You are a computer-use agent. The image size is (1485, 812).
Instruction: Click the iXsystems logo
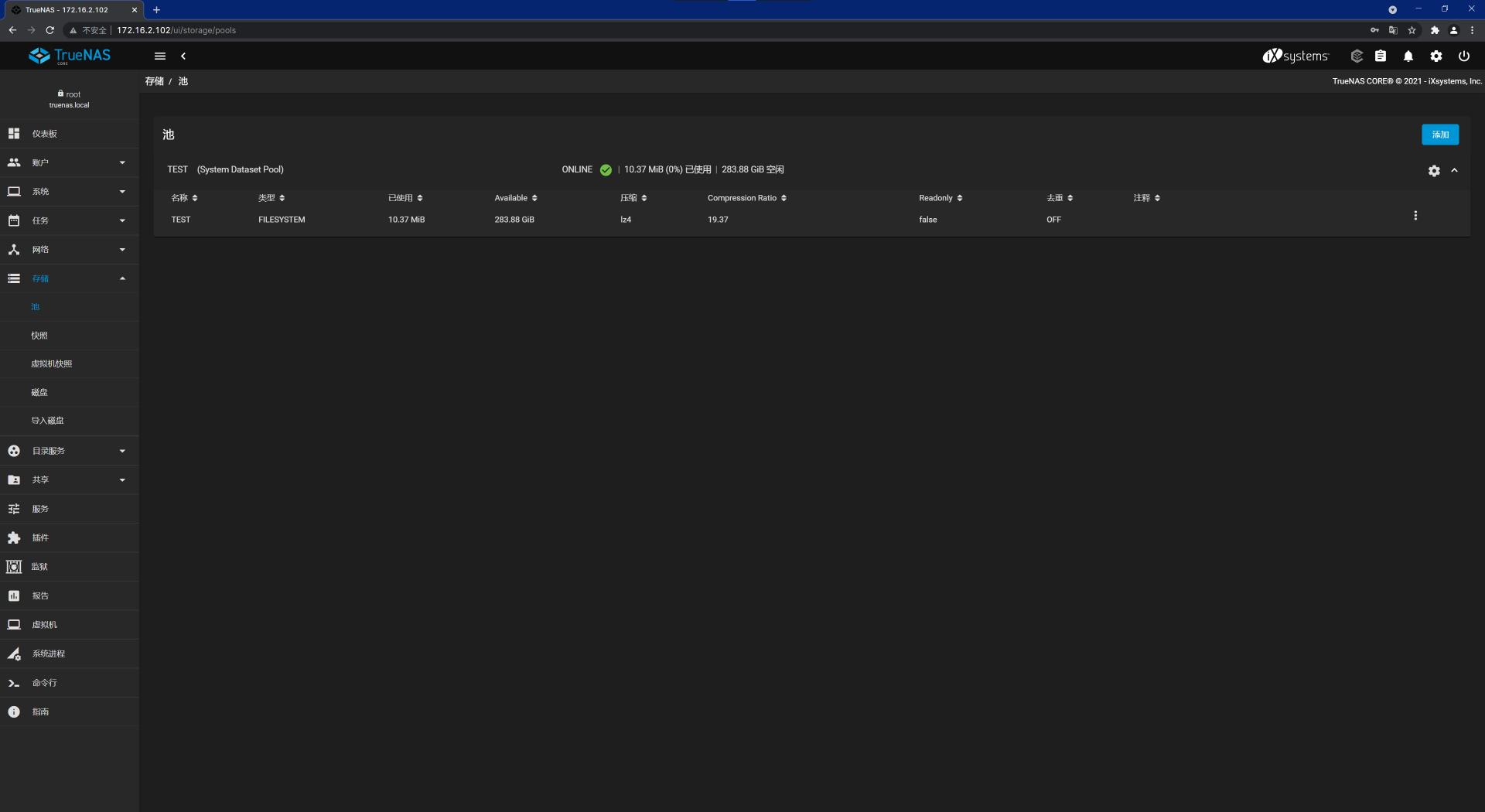[1296, 56]
